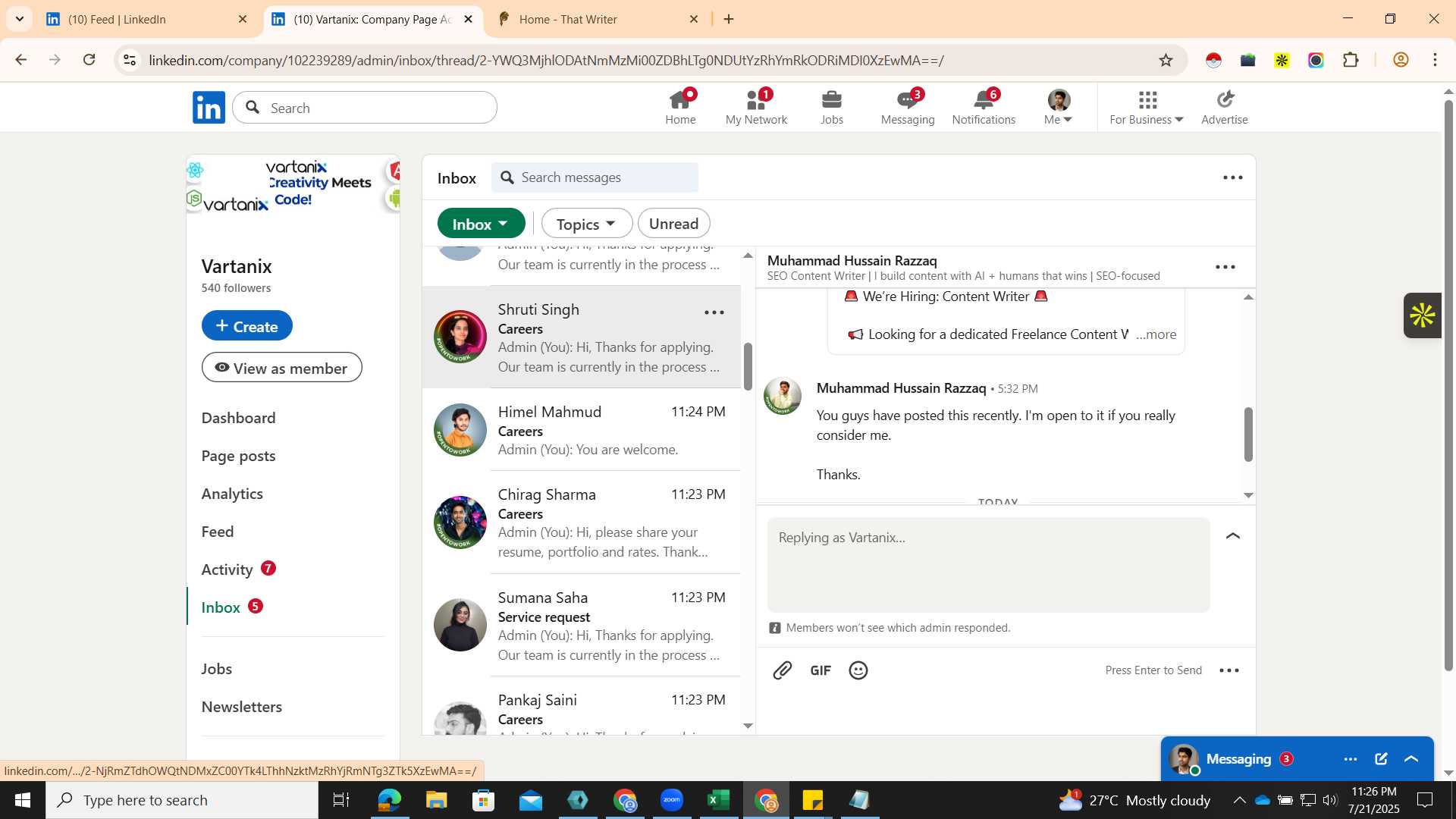This screenshot has width=1456, height=819.
Task: Open options for Shruti Singh conversation
Action: [714, 312]
